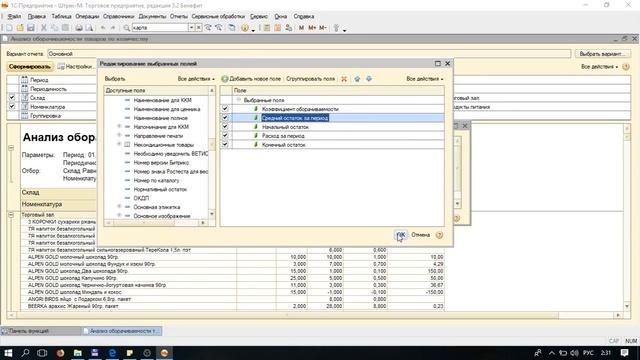Viewport: 640px width, 360px height.
Task: Collapse the Торговый зал report group
Action: (11, 215)
